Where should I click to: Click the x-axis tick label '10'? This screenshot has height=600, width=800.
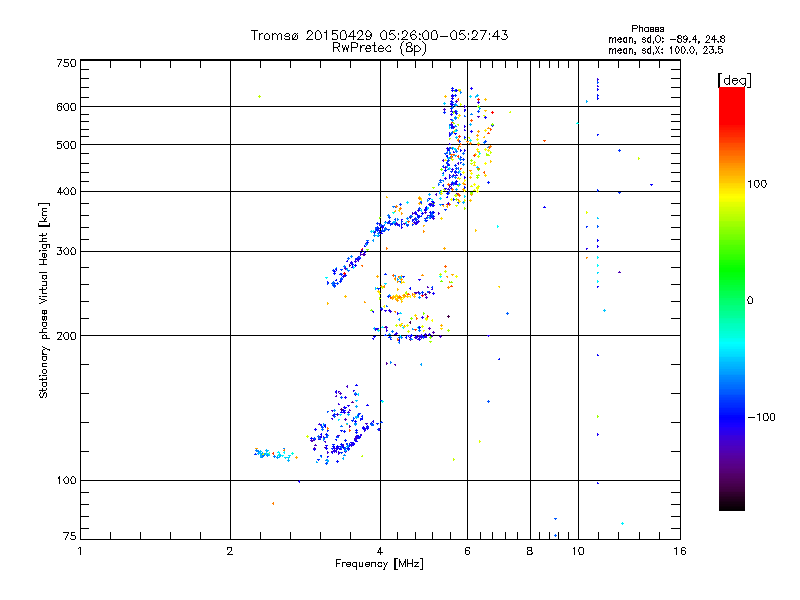point(578,551)
